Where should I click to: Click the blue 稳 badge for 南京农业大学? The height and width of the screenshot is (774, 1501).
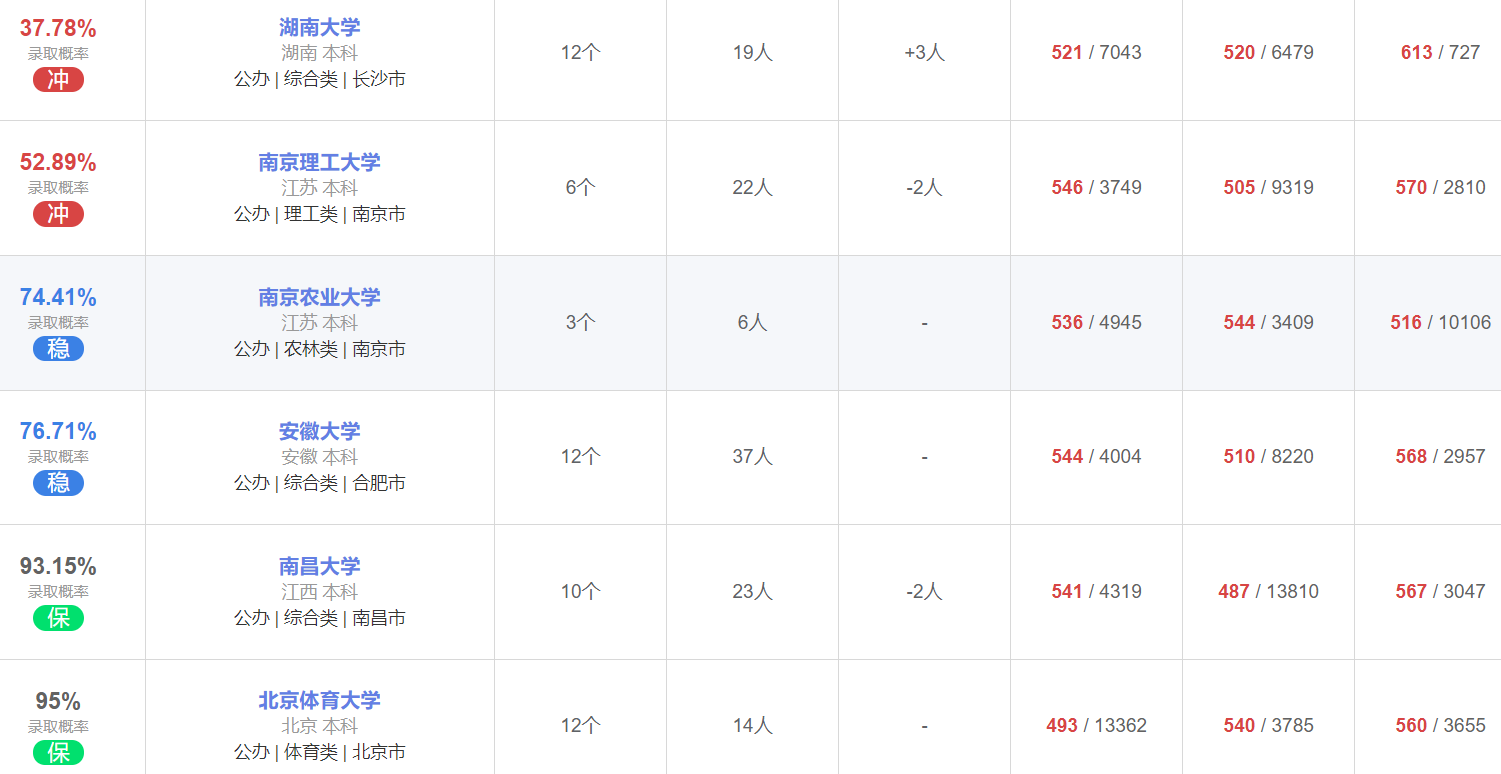(x=58, y=348)
